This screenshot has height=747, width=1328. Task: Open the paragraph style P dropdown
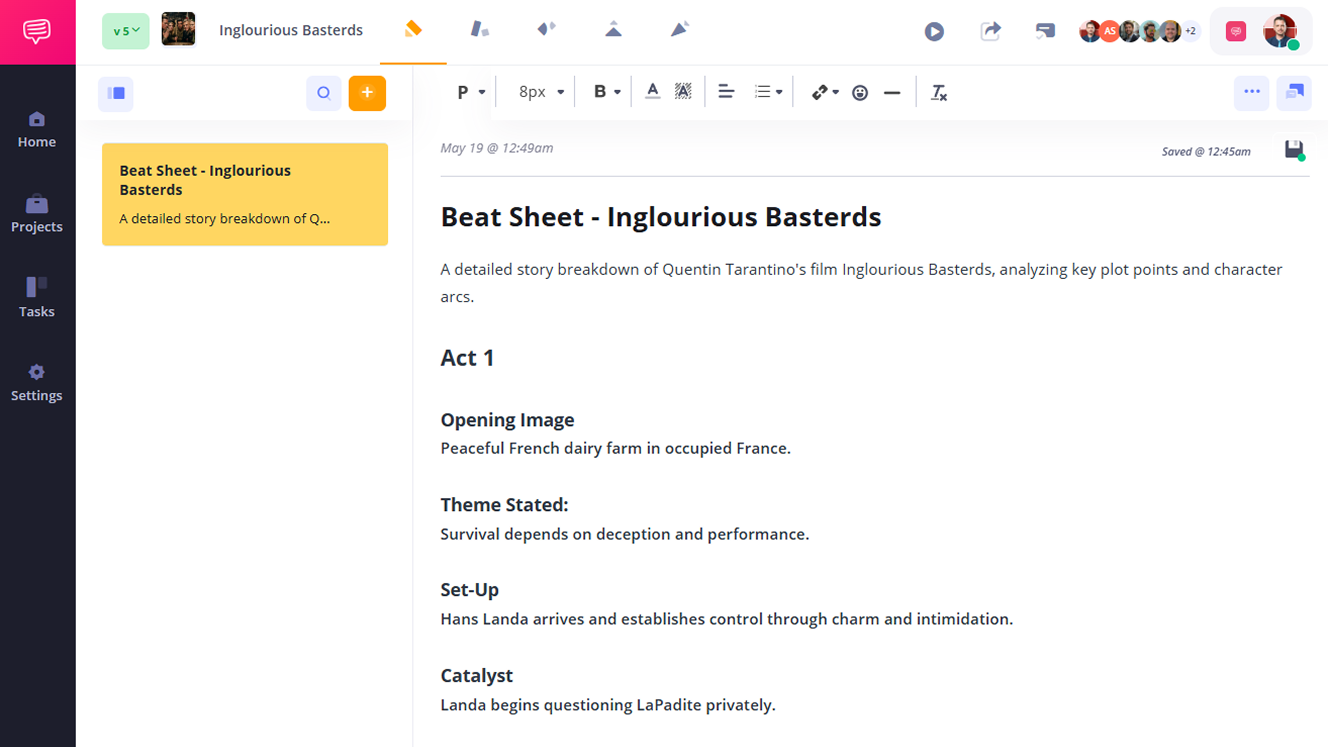pos(471,92)
